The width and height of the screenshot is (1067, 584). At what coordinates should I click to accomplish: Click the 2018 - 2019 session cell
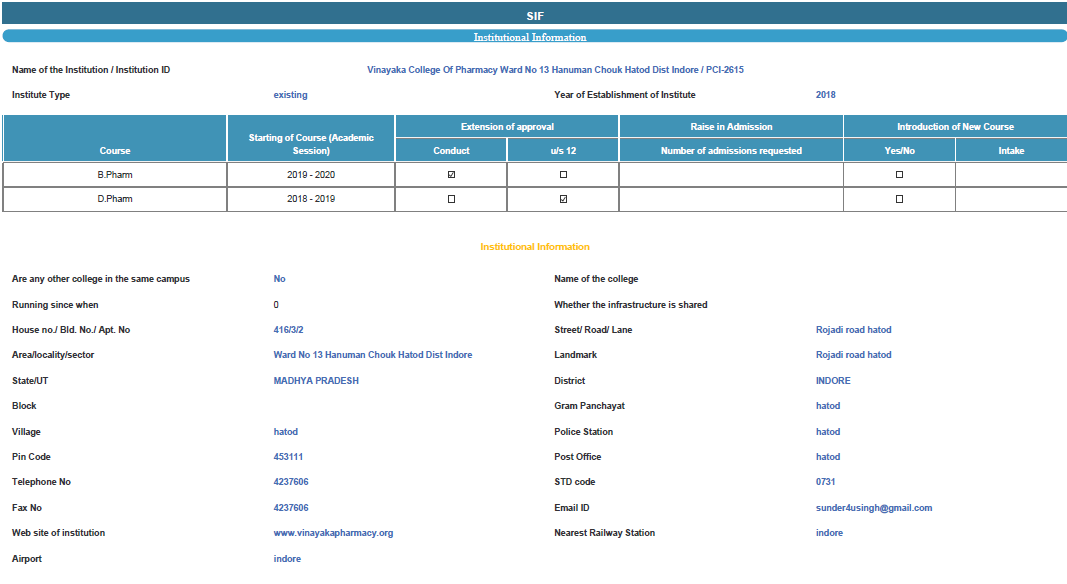tap(311, 199)
